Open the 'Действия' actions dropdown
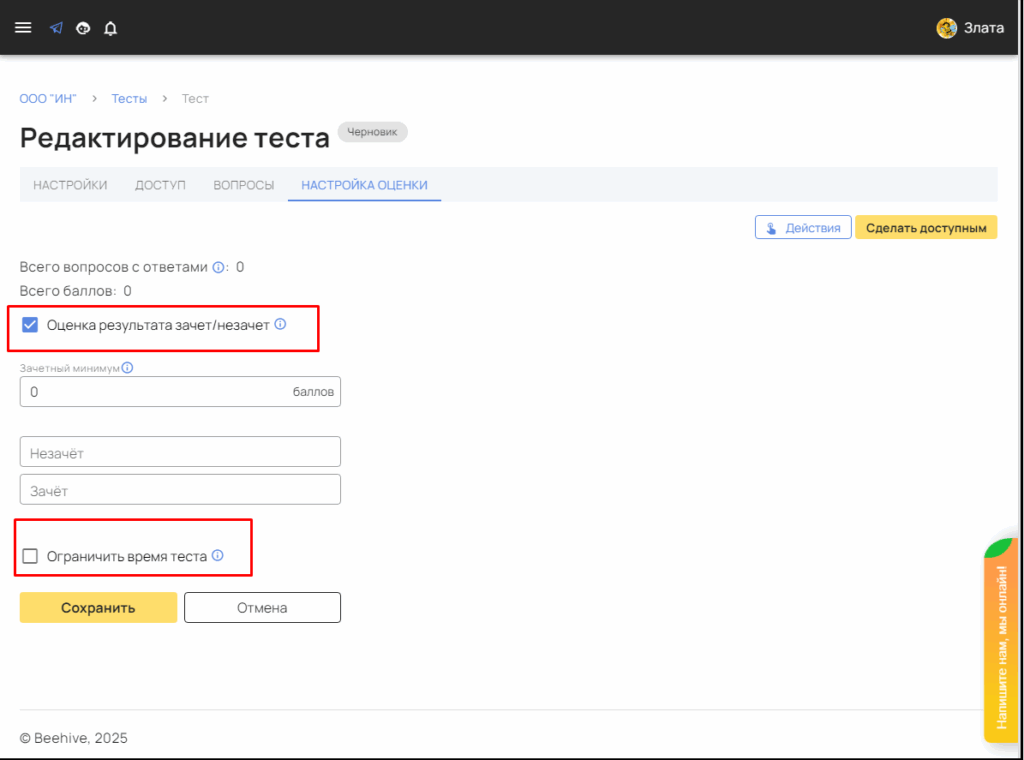 point(803,228)
